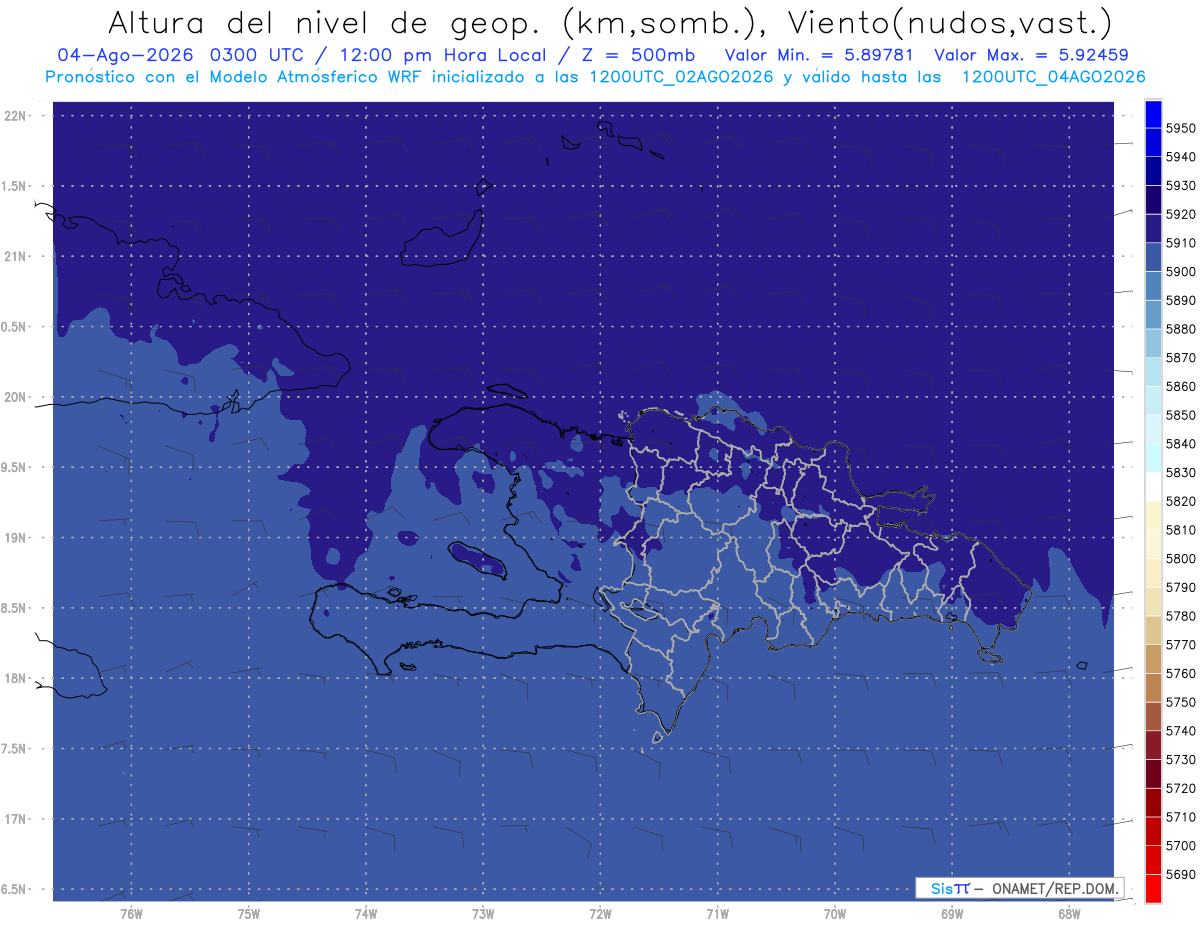Click the 5920 colorbar label
Image resolution: width=1200 pixels, height=927 pixels.
coord(1180,214)
